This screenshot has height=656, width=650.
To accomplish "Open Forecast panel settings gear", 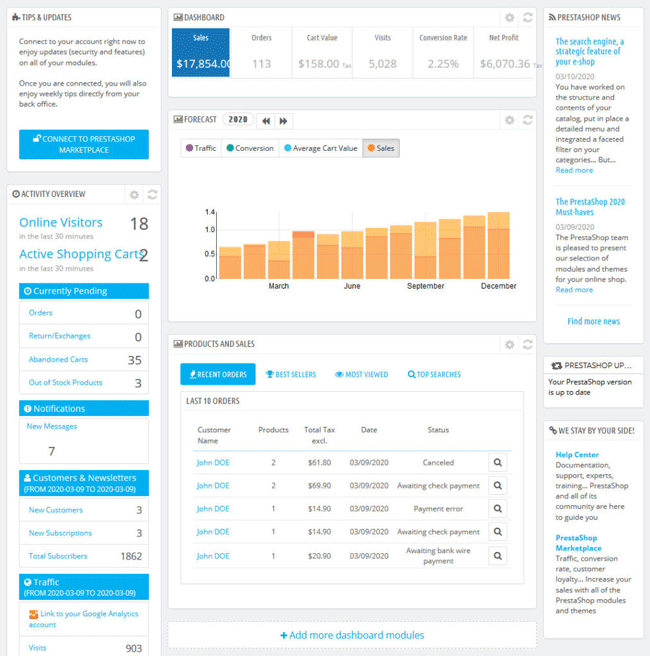I will 509,120.
